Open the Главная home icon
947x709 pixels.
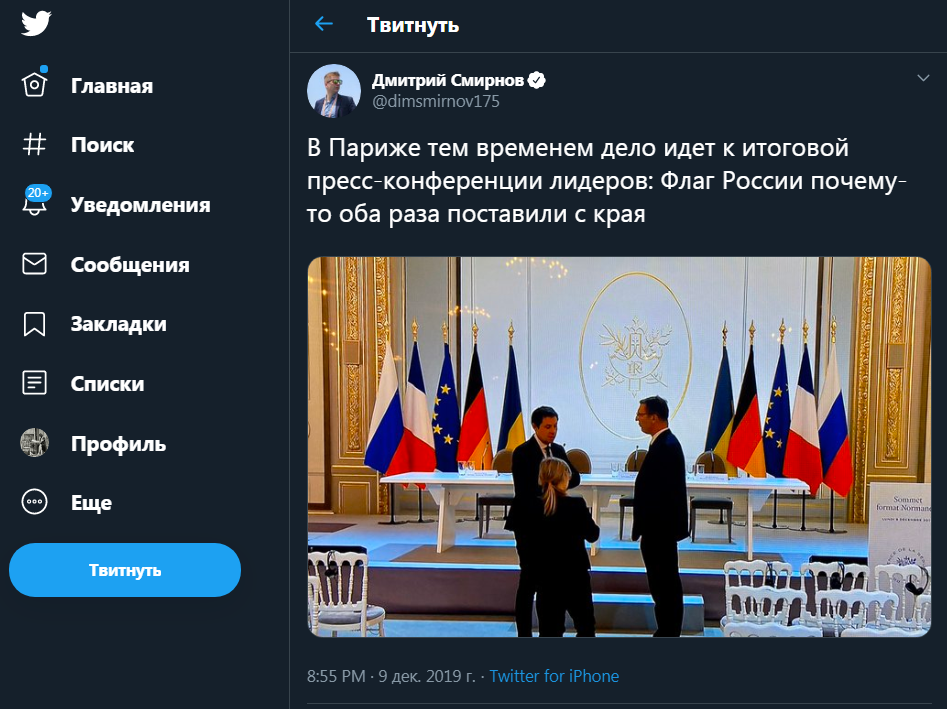point(35,86)
